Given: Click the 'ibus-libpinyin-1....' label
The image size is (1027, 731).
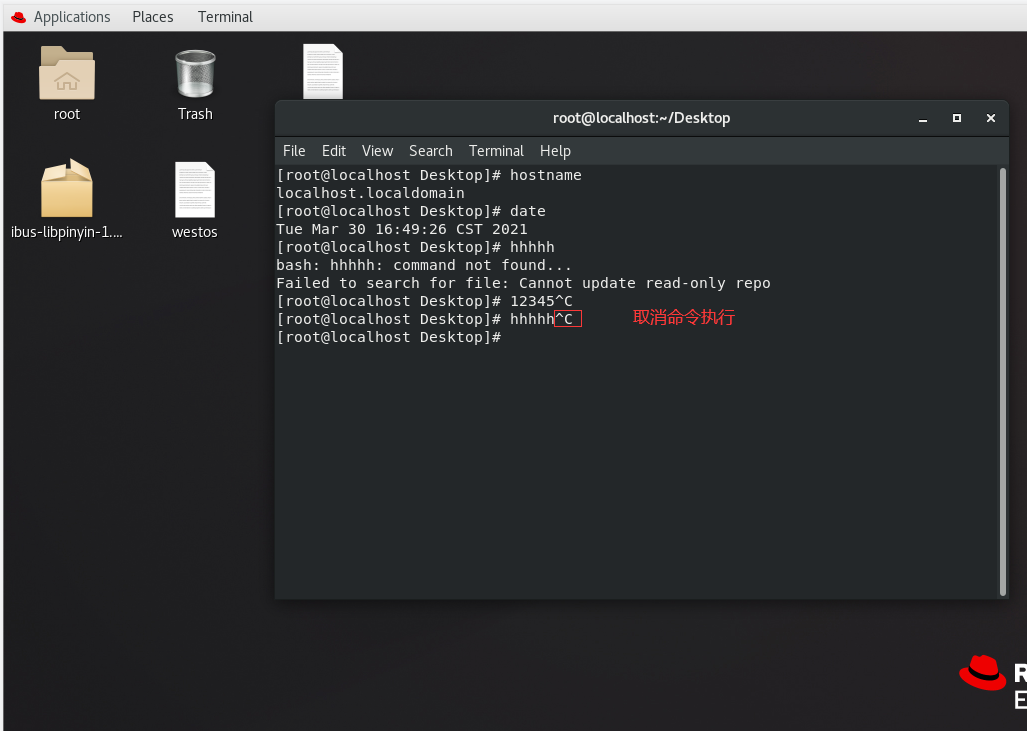Looking at the screenshot, I should 67,232.
